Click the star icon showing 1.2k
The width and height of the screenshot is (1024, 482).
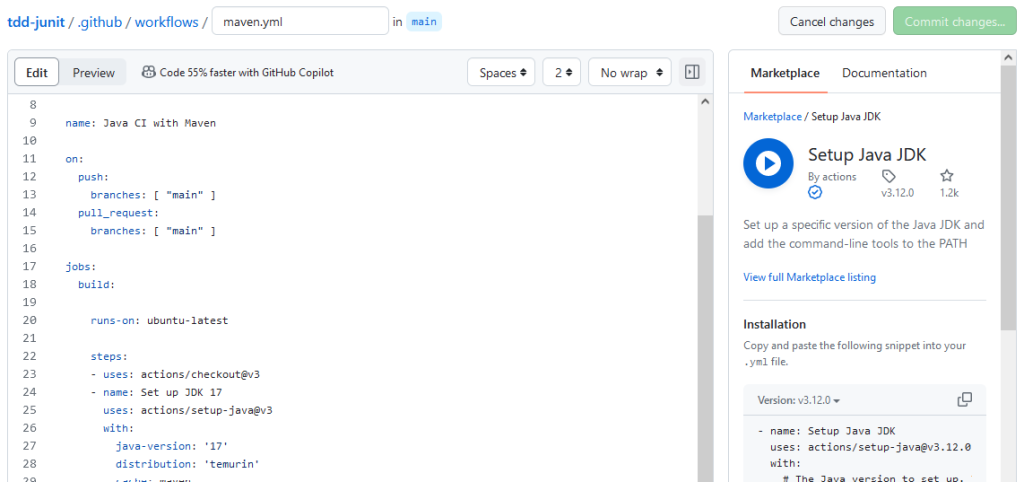tap(947, 176)
